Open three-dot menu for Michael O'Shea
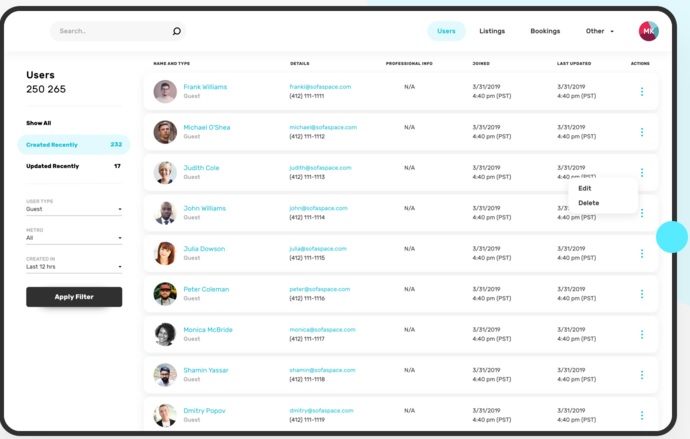This screenshot has width=690, height=439. coord(642,132)
